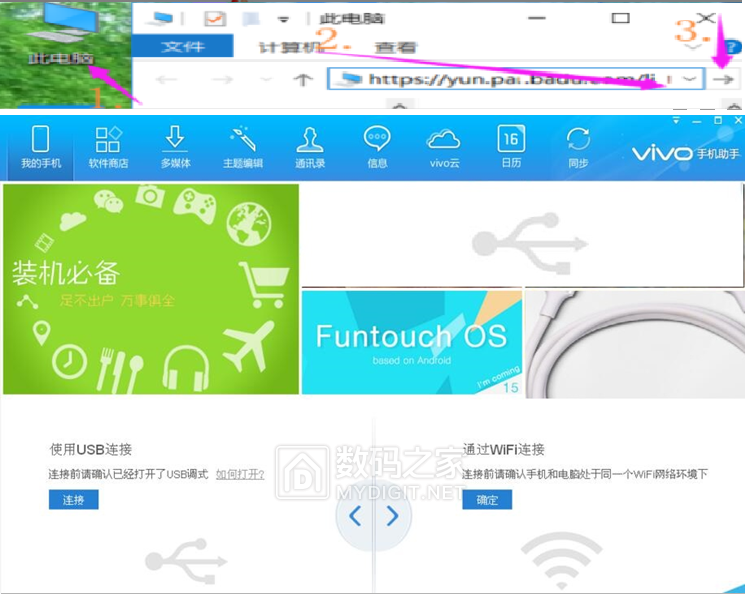Screen dimensions: 745x594
Task: Show the next connection slide arrow
Action: pos(392,516)
